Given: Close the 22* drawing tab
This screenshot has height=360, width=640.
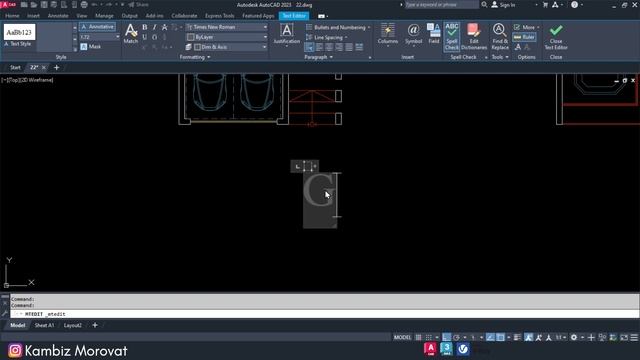Looking at the screenshot, I should (44, 67).
